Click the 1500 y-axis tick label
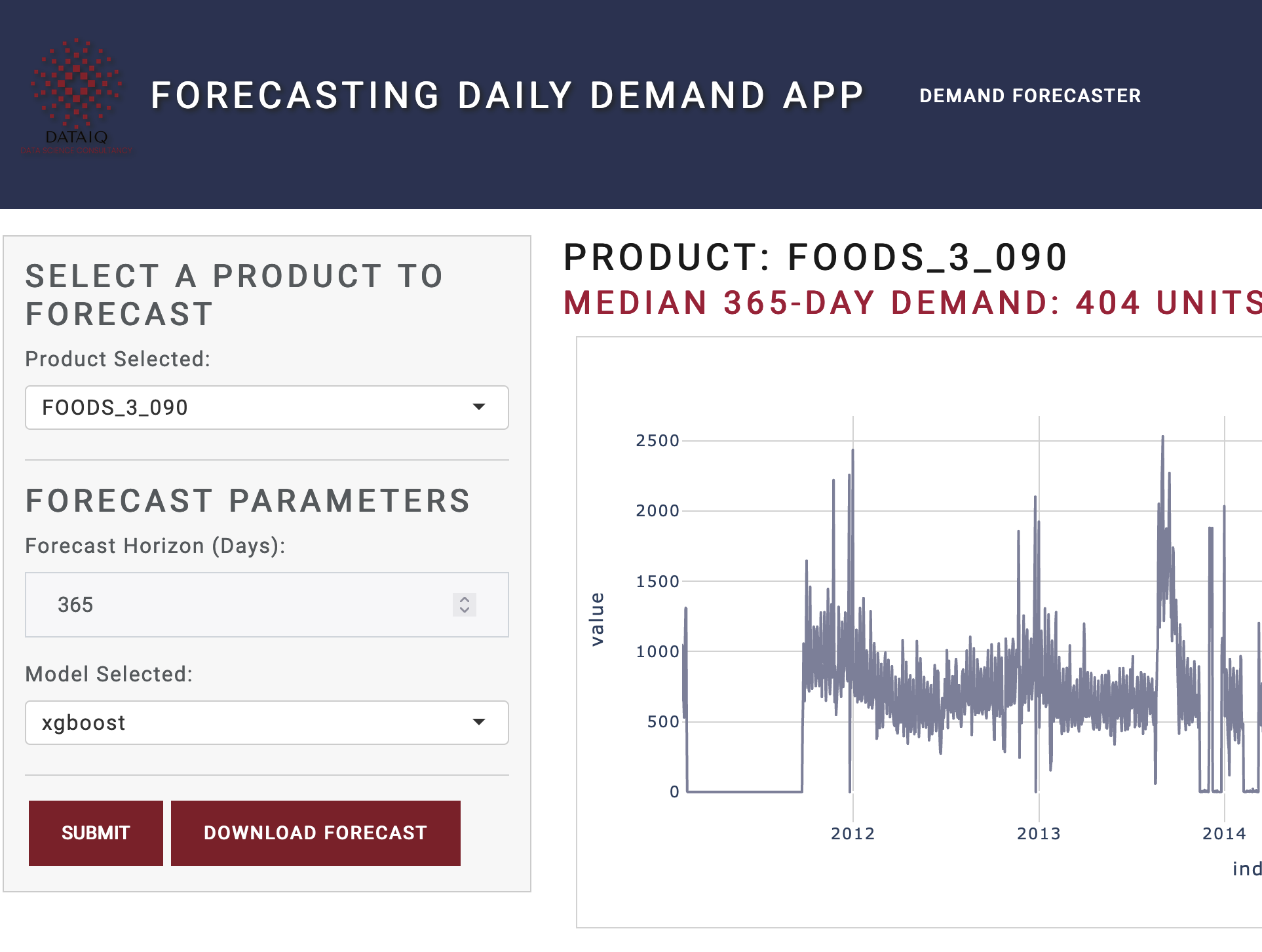Image resolution: width=1262 pixels, height=952 pixels. tap(657, 581)
